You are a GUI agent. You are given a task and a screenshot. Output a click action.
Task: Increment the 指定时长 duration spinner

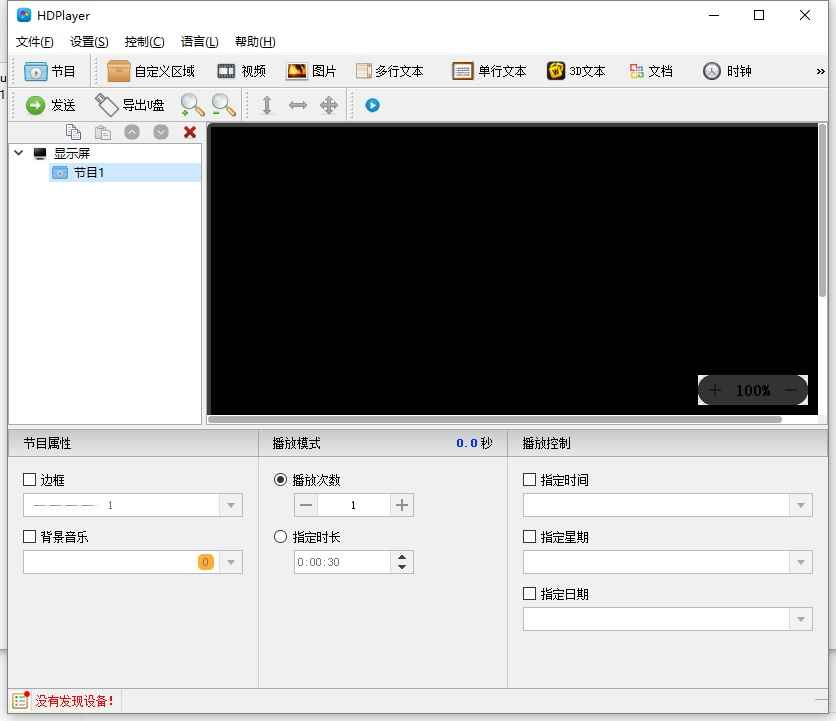(x=402, y=557)
